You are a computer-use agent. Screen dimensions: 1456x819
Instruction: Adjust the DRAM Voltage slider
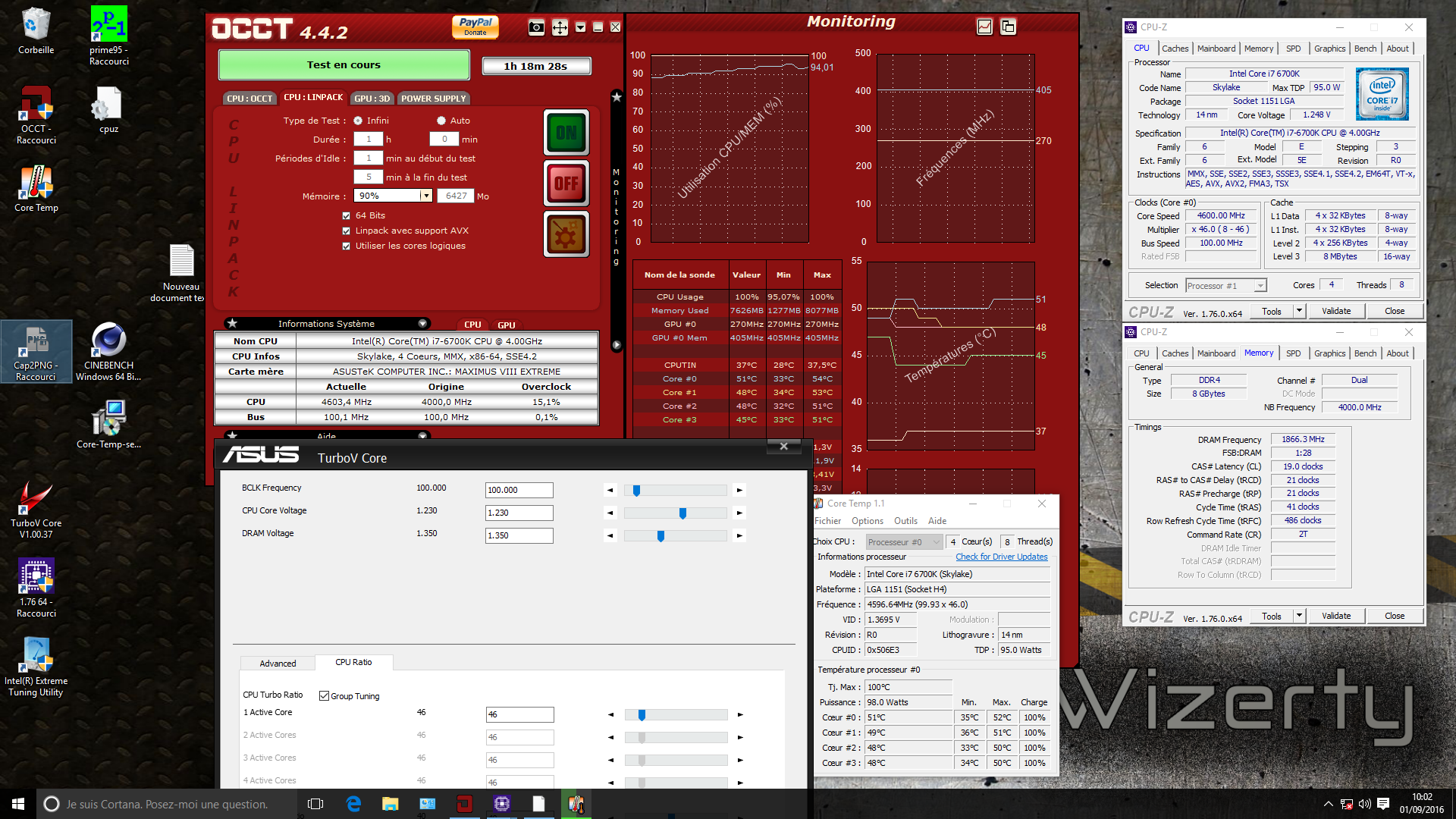coord(661,536)
